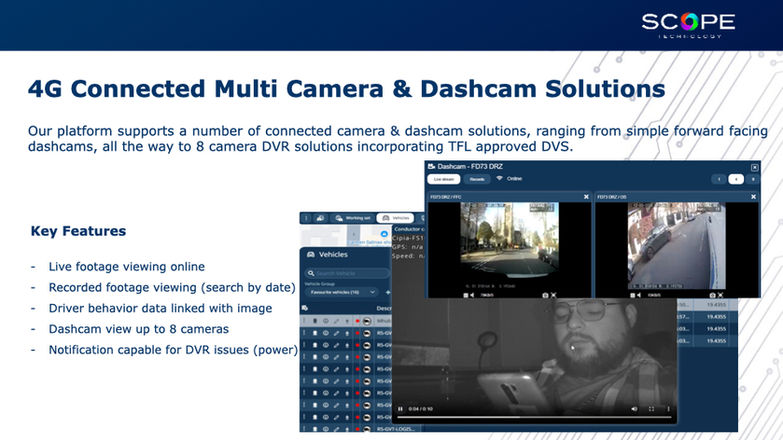Open the three-dot menu in the top bar
The height and width of the screenshot is (440, 783).
[306, 218]
